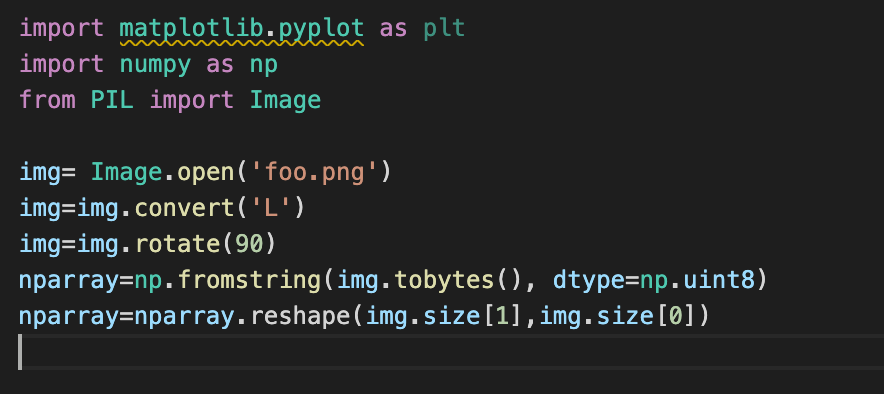The width and height of the screenshot is (884, 394).
Task: Click the underlined matplotlib module name
Action: 192,28
